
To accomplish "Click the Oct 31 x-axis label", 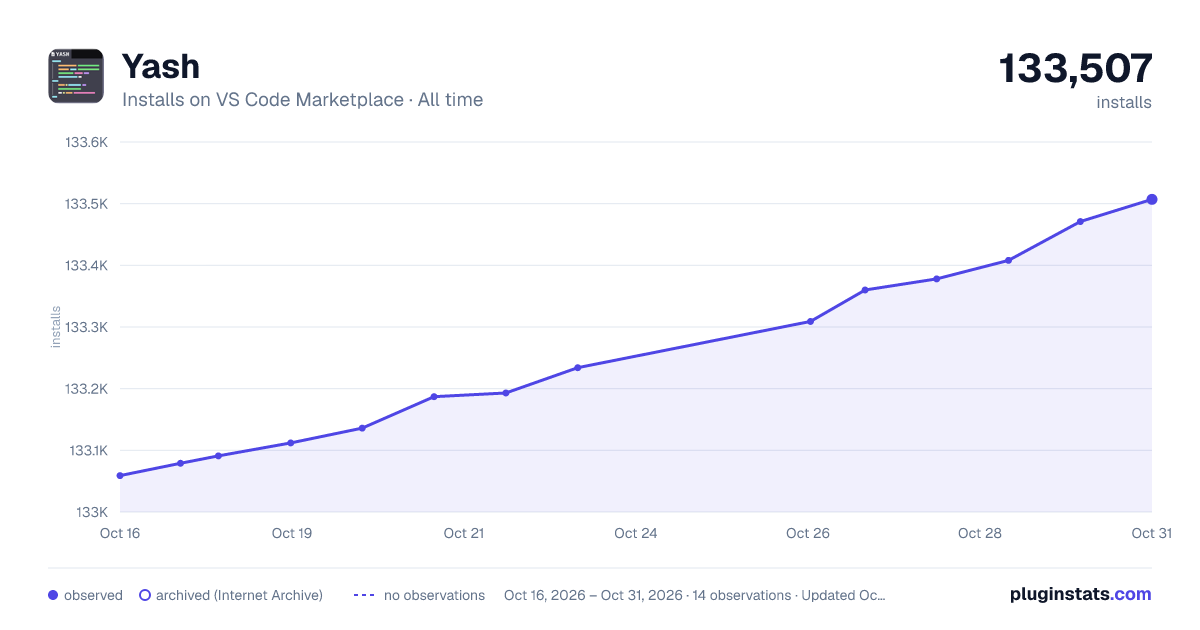I will 1150,533.
